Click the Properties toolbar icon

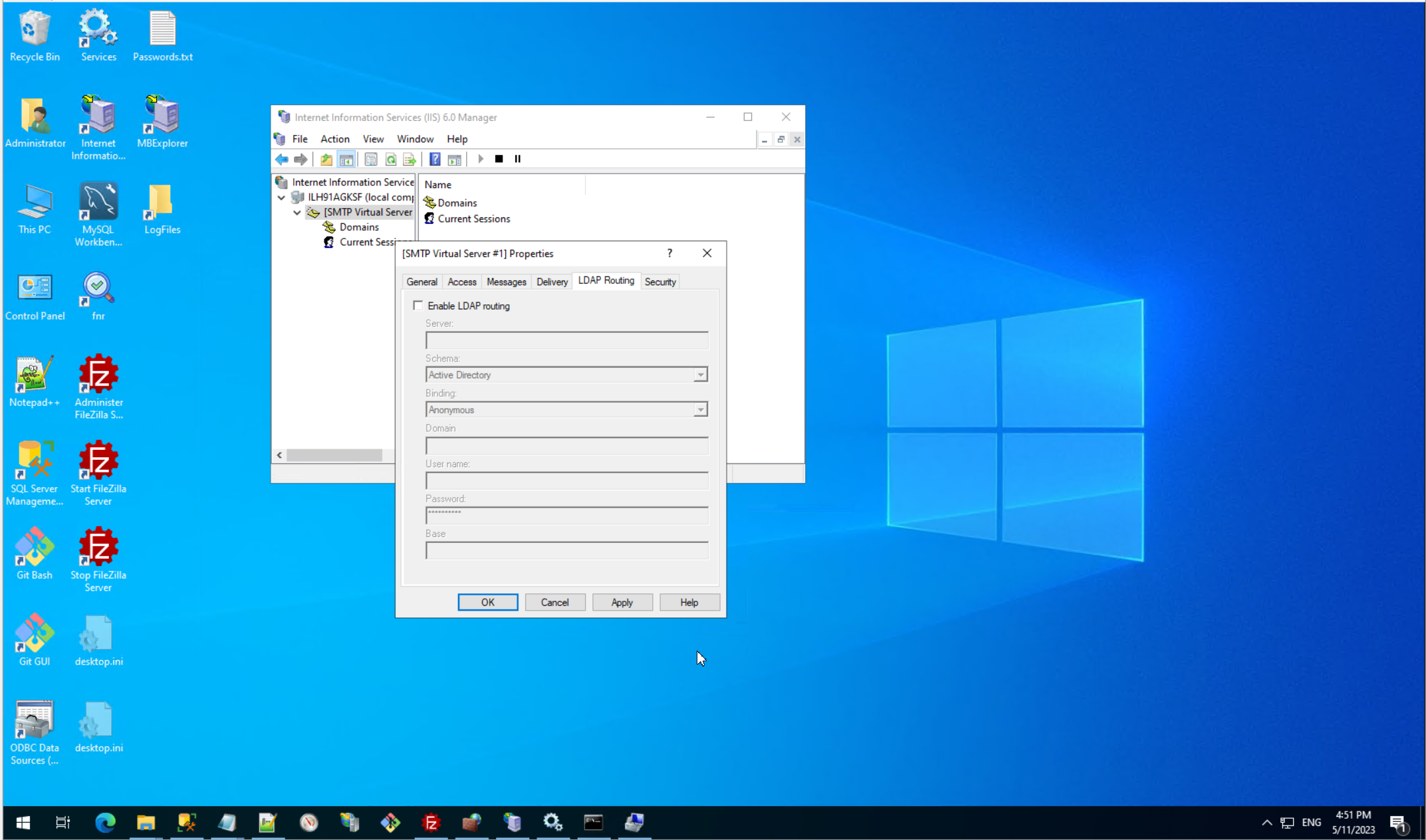pos(371,159)
